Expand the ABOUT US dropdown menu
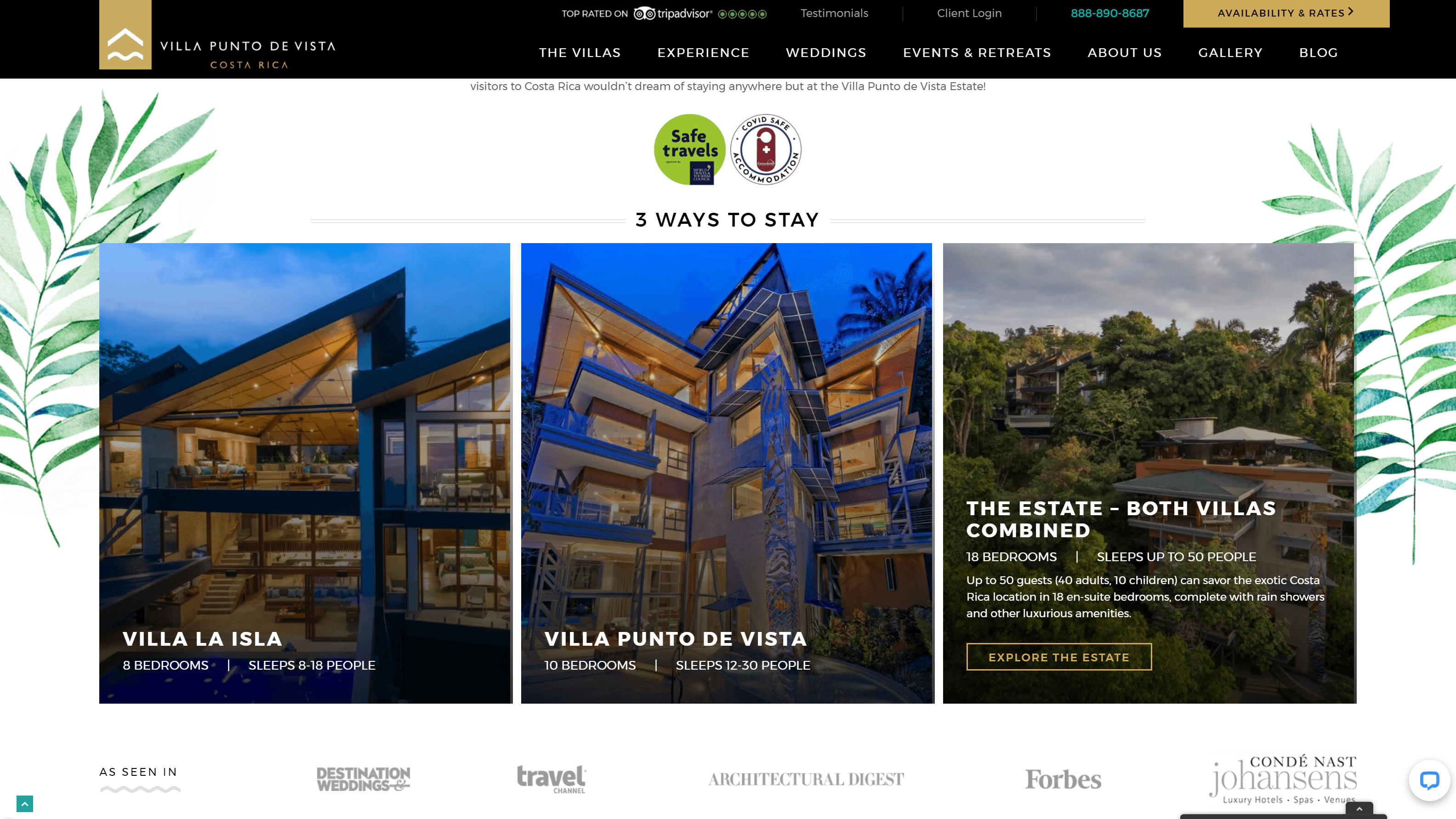1456x819 pixels. [1125, 53]
